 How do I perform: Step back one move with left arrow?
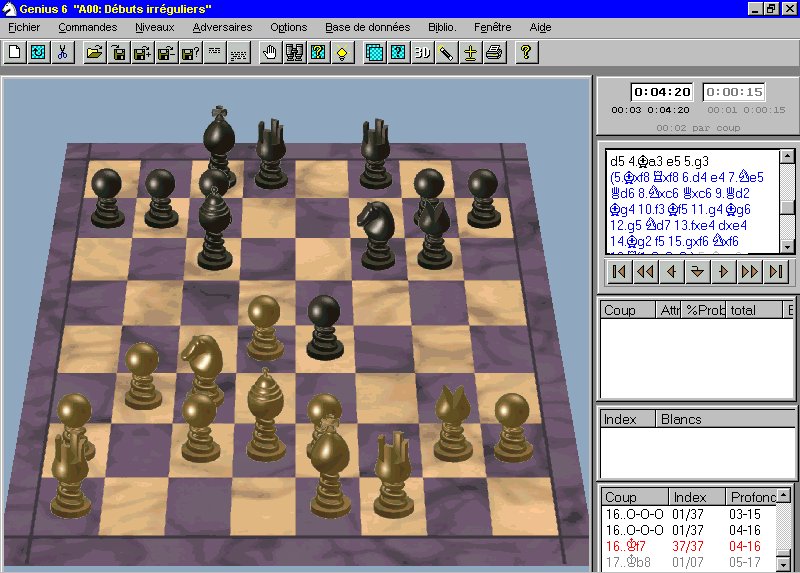[x=671, y=271]
